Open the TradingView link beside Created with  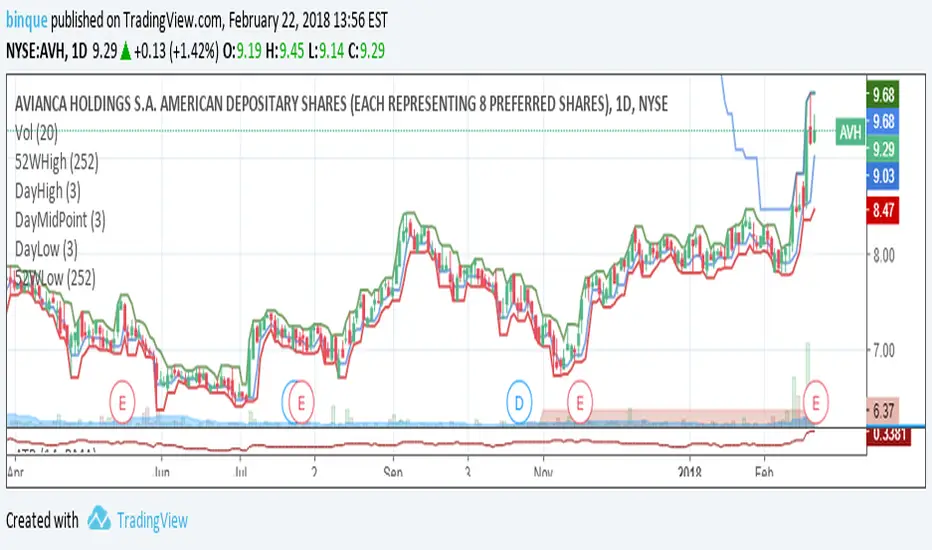(x=152, y=520)
